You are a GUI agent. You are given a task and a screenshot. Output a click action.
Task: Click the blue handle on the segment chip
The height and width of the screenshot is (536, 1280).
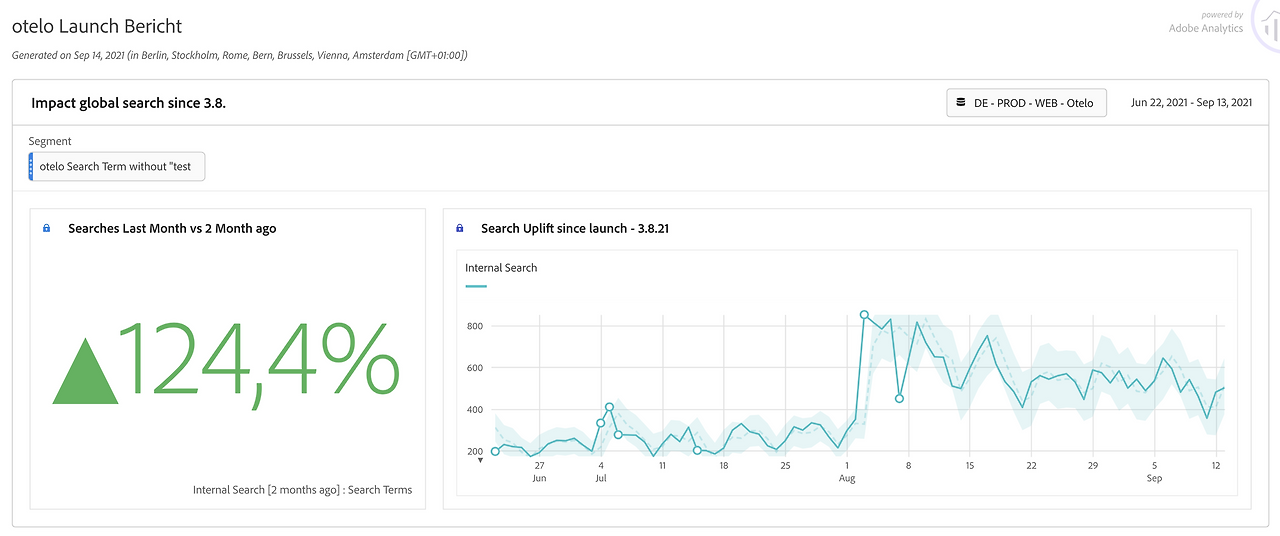pos(31,166)
